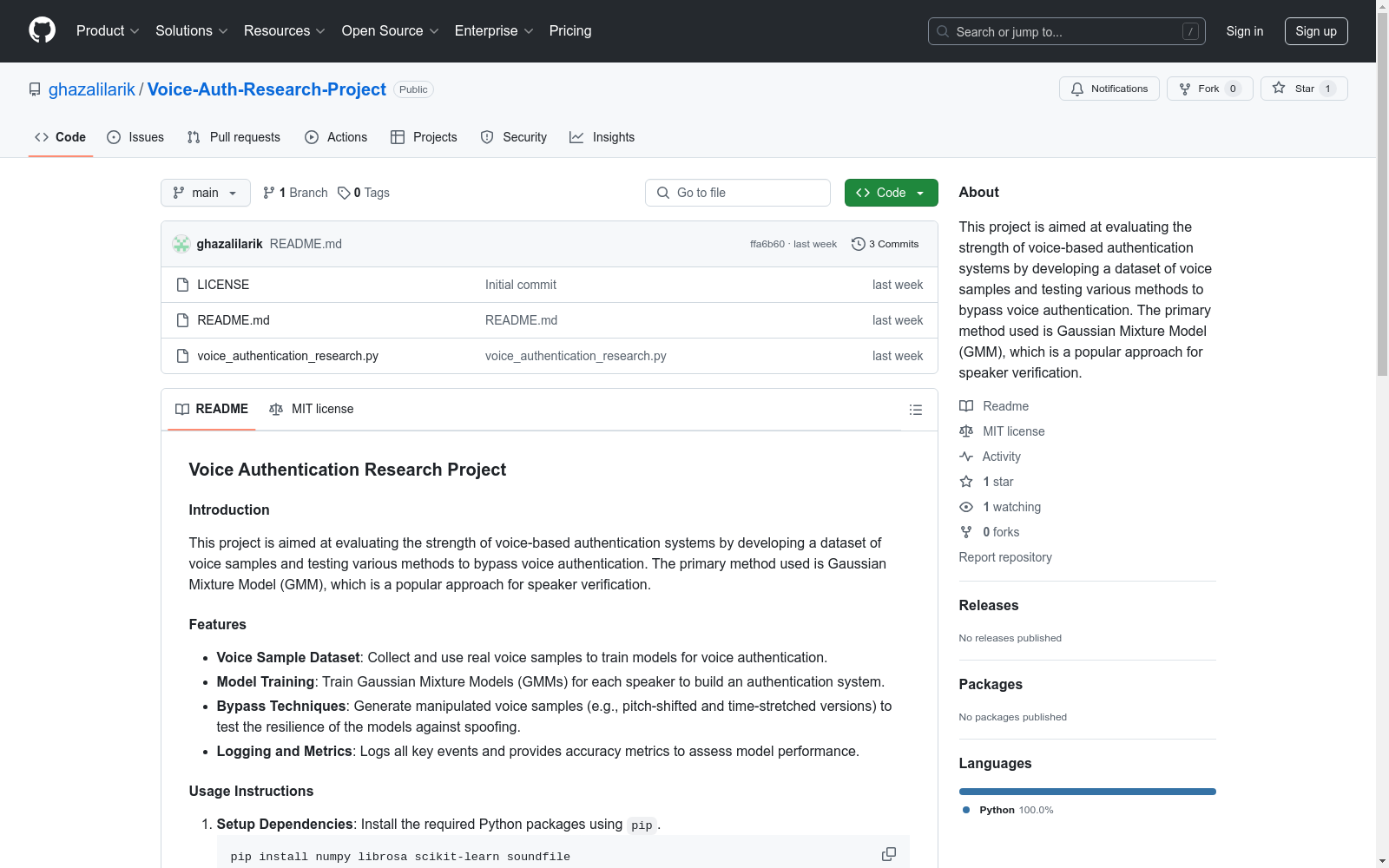Click file icon next to LICENSE

pos(182,285)
